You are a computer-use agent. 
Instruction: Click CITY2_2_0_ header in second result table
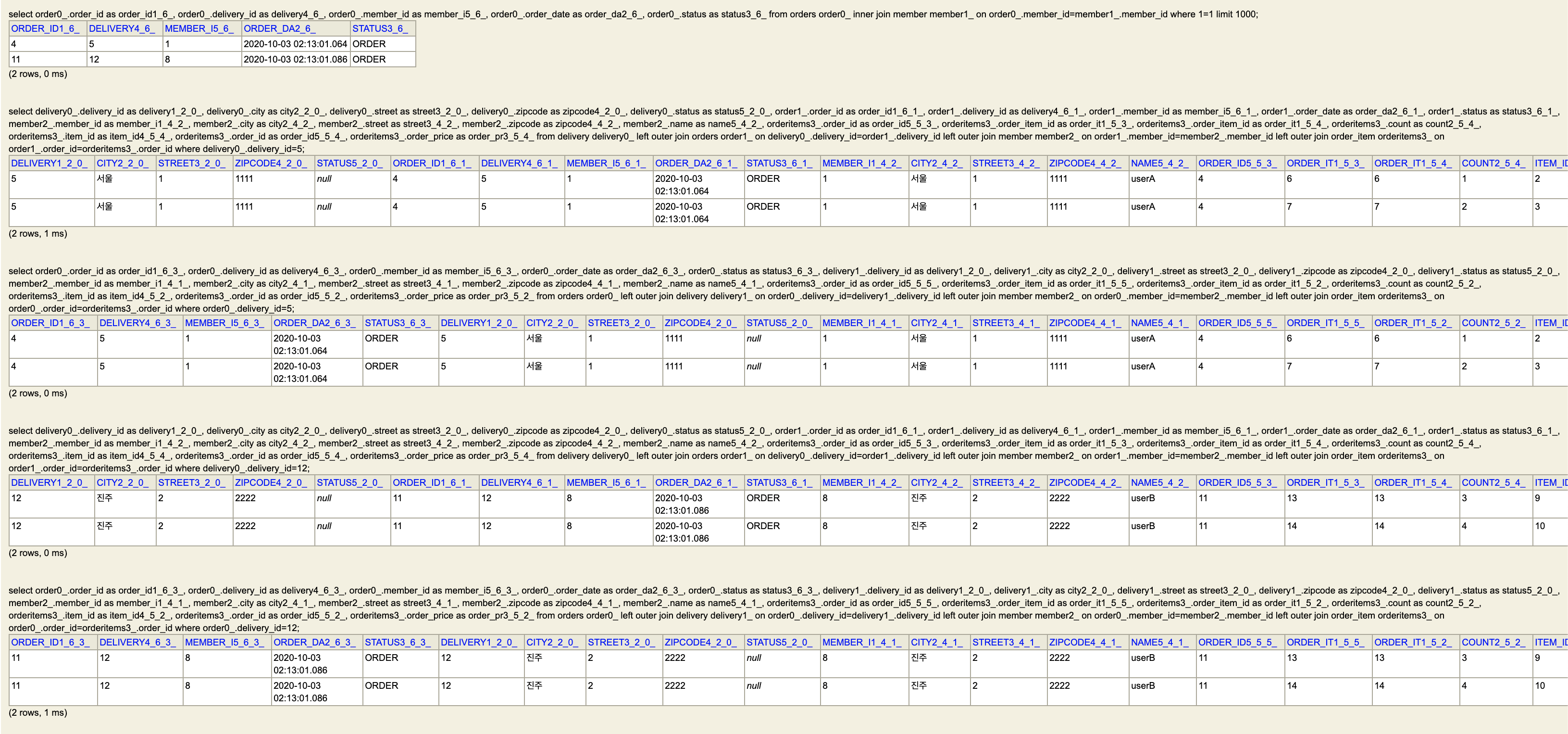pyautogui.click(x=123, y=163)
